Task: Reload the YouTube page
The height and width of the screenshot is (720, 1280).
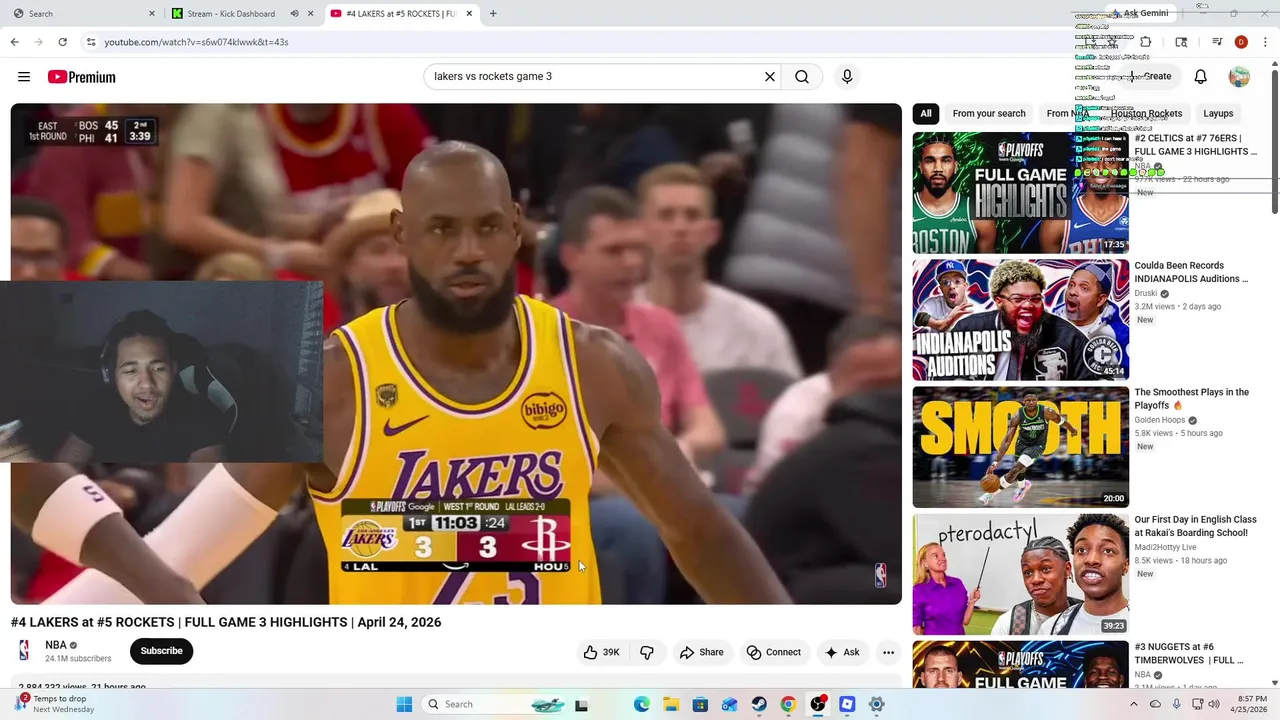Action: pos(62,42)
